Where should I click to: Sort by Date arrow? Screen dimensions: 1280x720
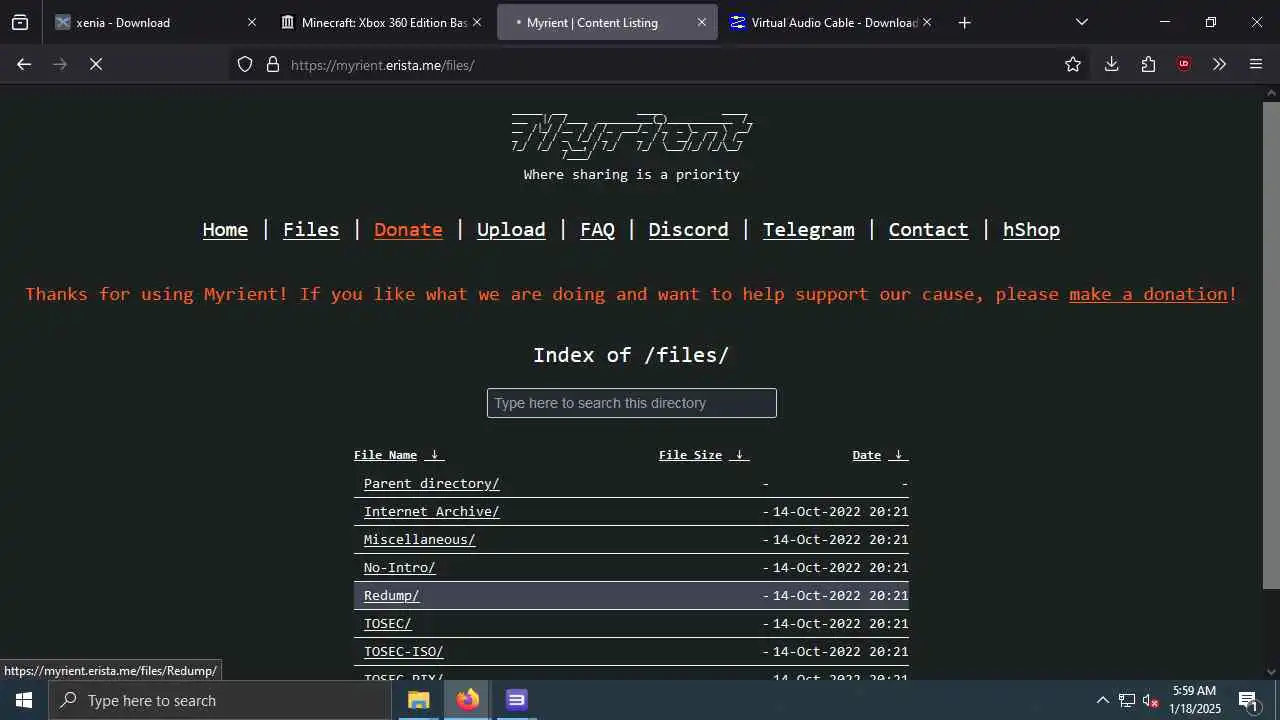pos(898,455)
